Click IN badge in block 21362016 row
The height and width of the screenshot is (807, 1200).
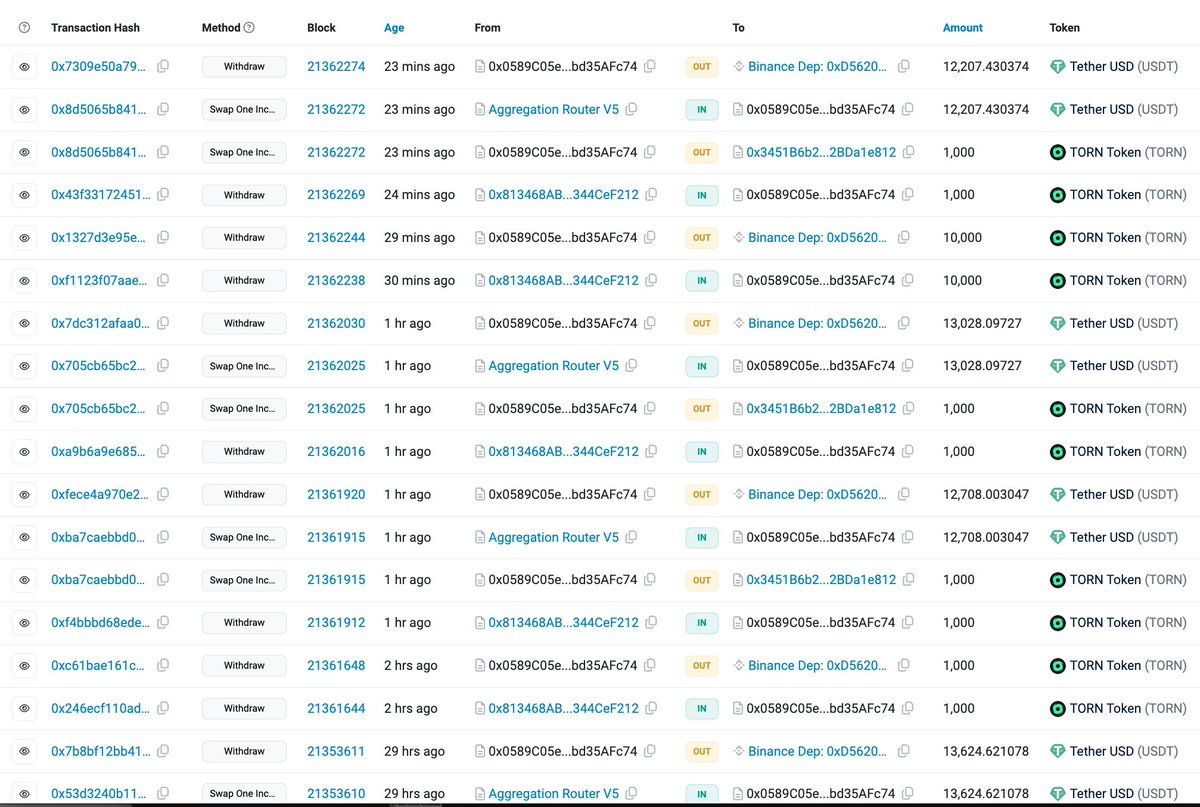click(702, 452)
